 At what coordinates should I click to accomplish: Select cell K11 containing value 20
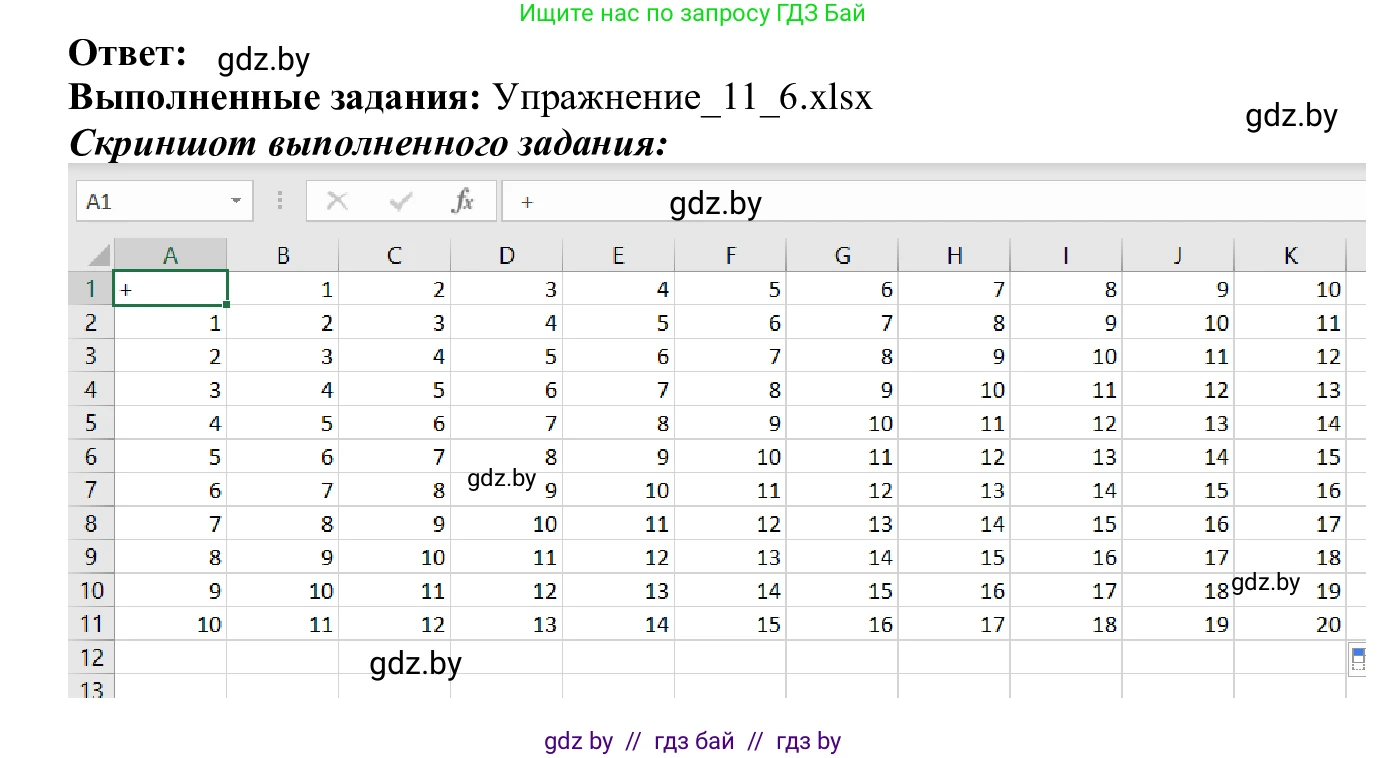1291,623
